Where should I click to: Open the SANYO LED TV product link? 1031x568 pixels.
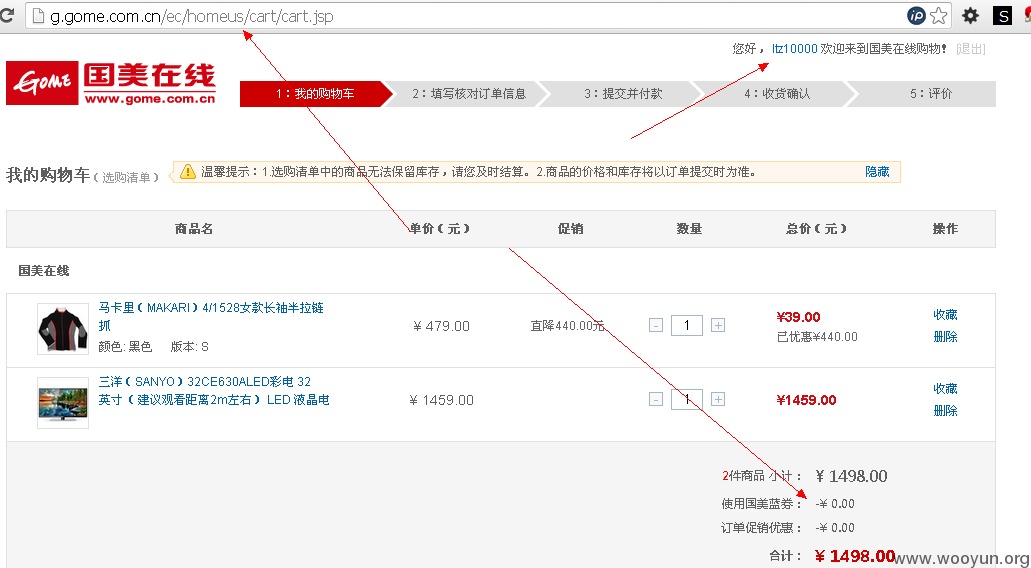[214, 390]
